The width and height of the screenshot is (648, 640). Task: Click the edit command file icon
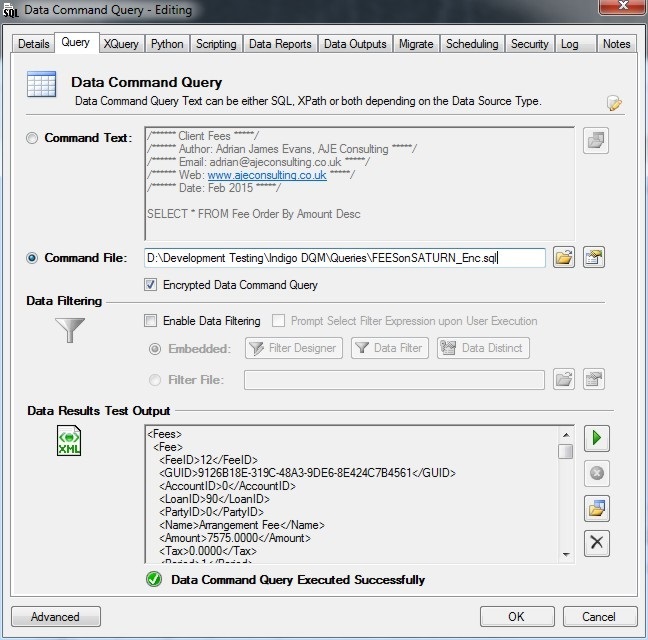[595, 258]
